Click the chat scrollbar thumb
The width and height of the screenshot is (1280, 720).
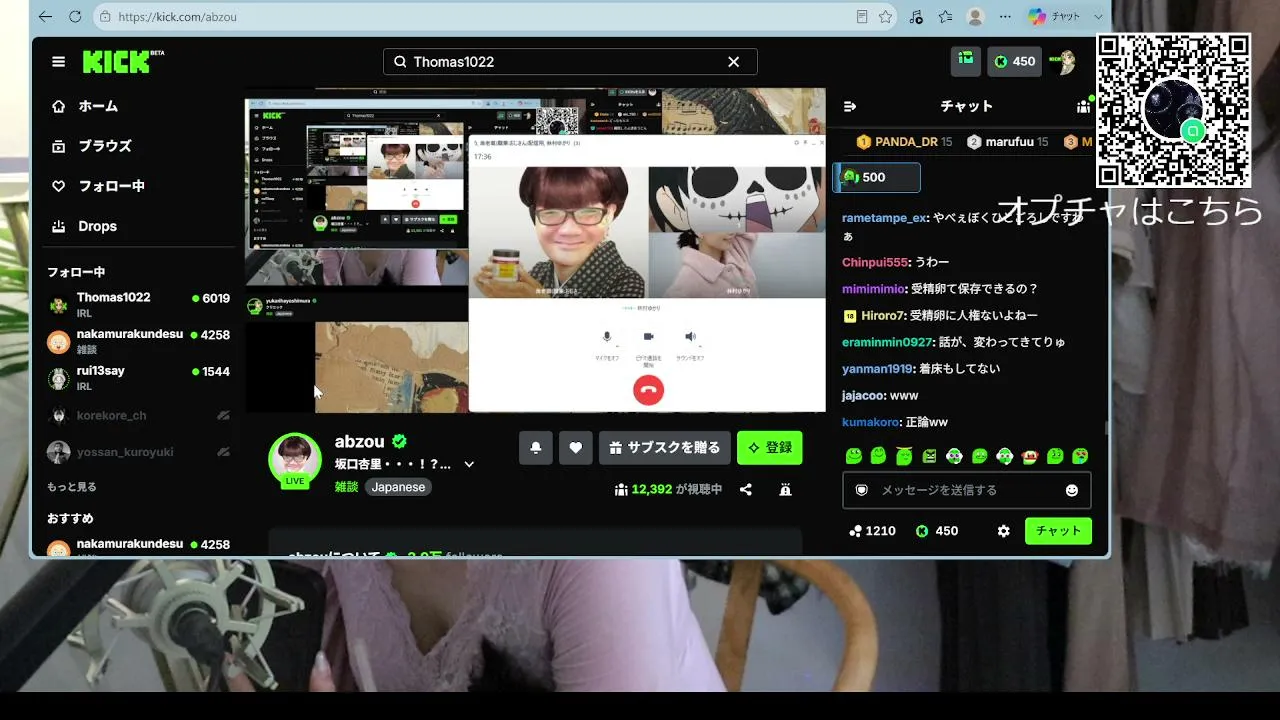1105,428
